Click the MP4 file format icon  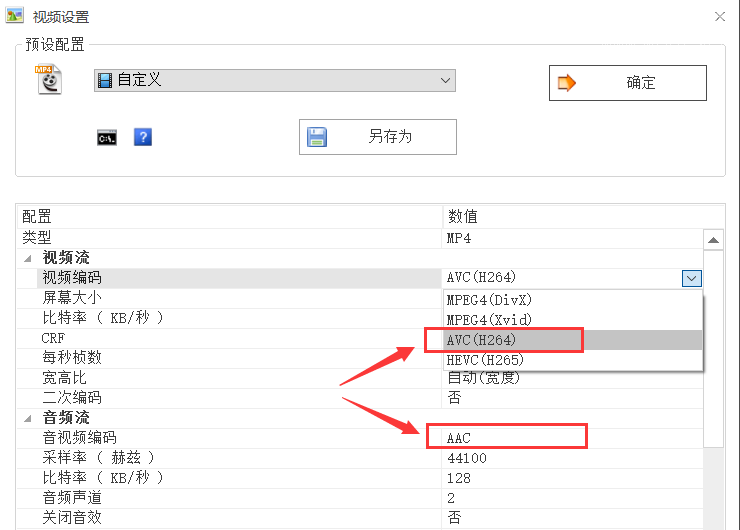pos(49,80)
